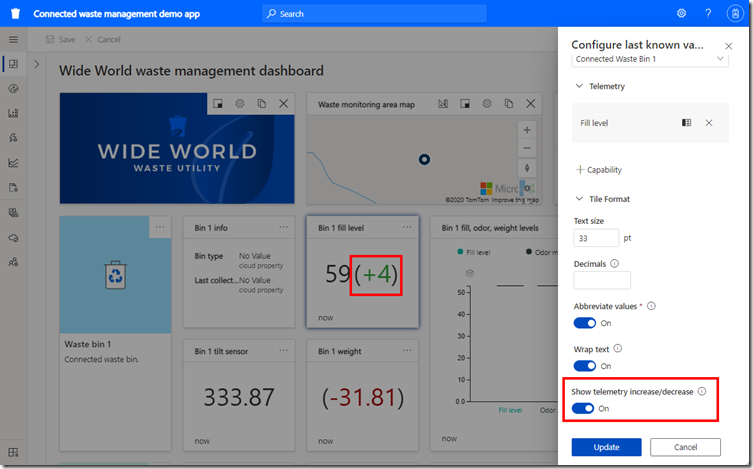Click the Text size input field
The image size is (753, 469).
point(595,238)
